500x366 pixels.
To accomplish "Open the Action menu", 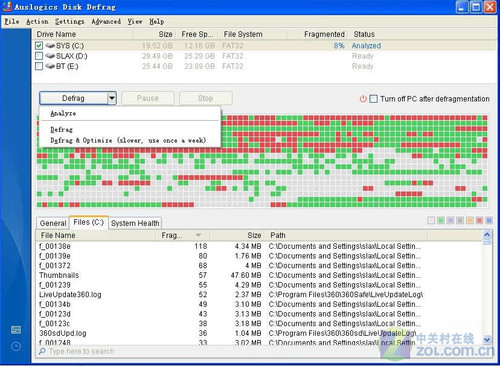I will (x=37, y=22).
